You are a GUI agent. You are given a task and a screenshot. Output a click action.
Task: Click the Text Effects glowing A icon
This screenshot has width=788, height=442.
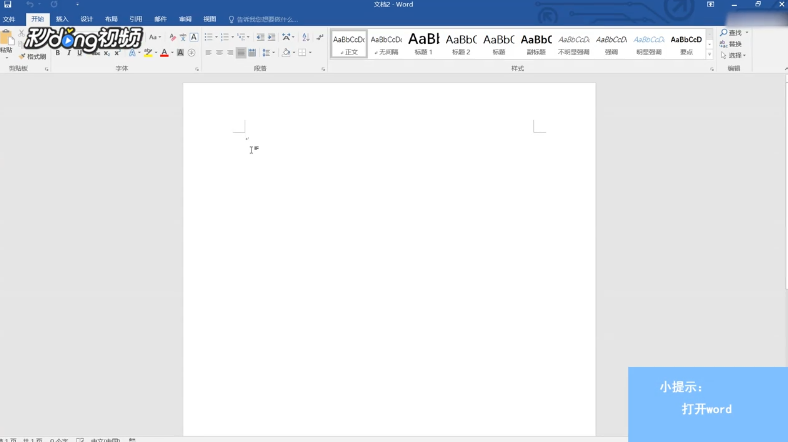(132, 53)
